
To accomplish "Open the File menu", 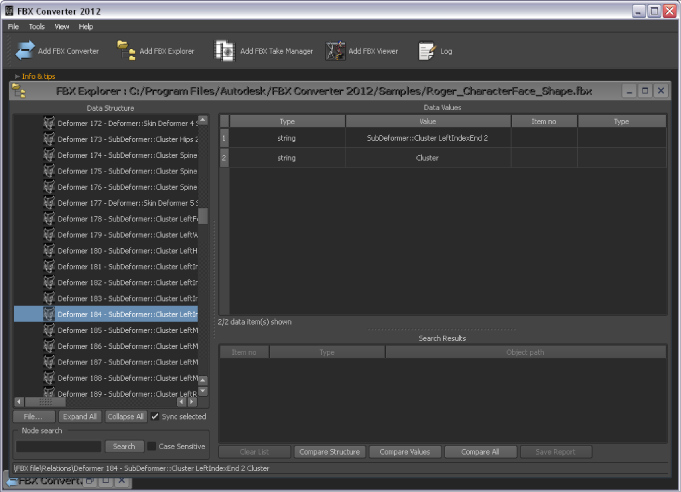I will point(13,26).
